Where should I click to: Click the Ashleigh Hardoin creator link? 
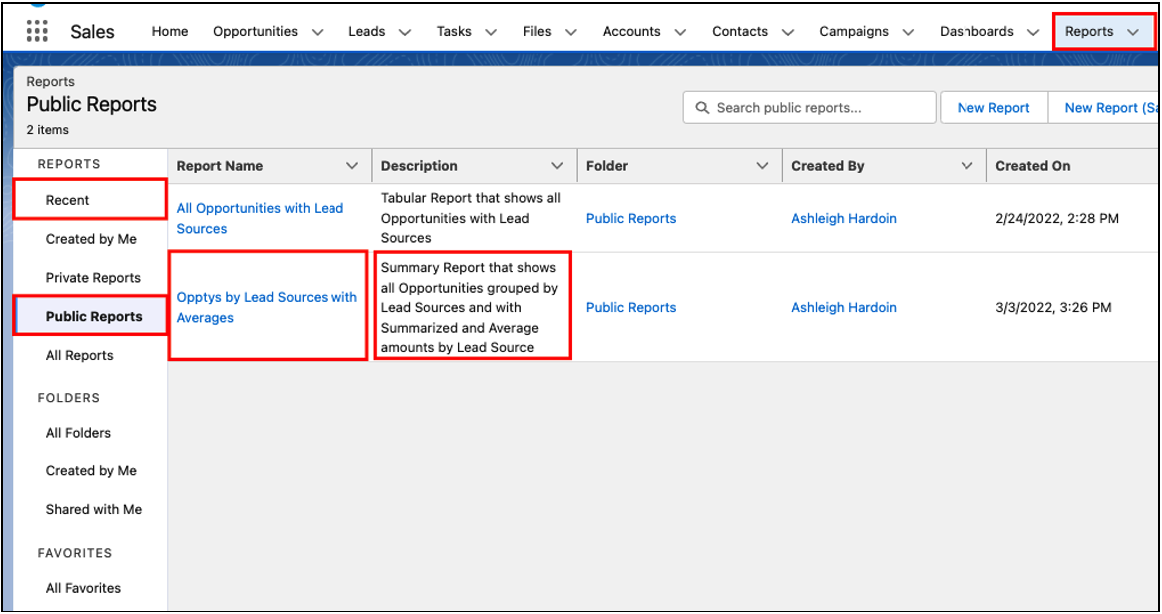click(844, 218)
